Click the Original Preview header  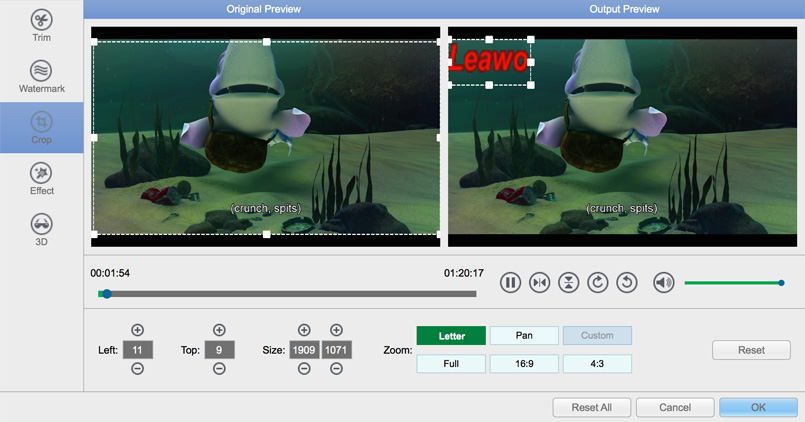click(263, 9)
